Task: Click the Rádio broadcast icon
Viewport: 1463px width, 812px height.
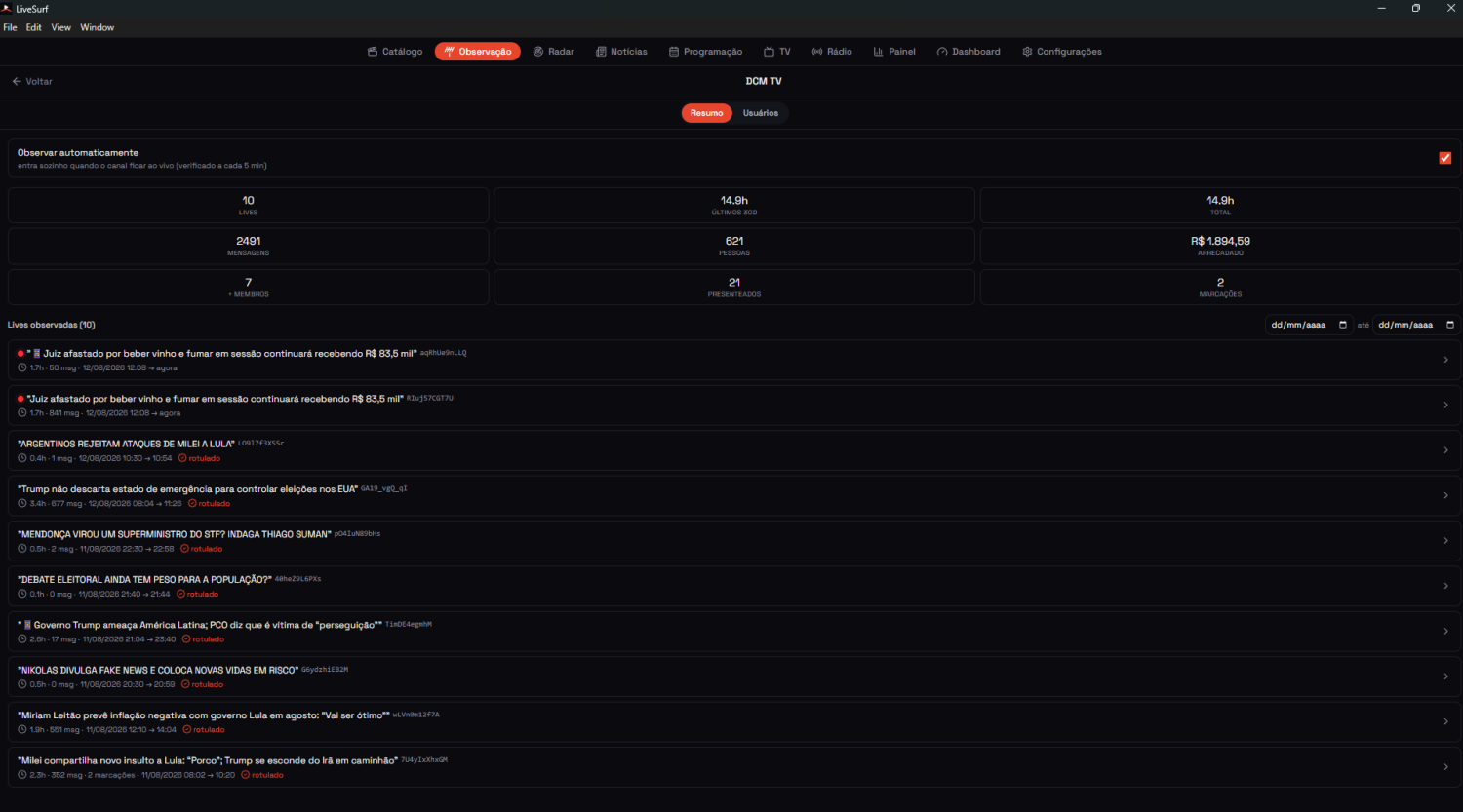Action: point(817,52)
